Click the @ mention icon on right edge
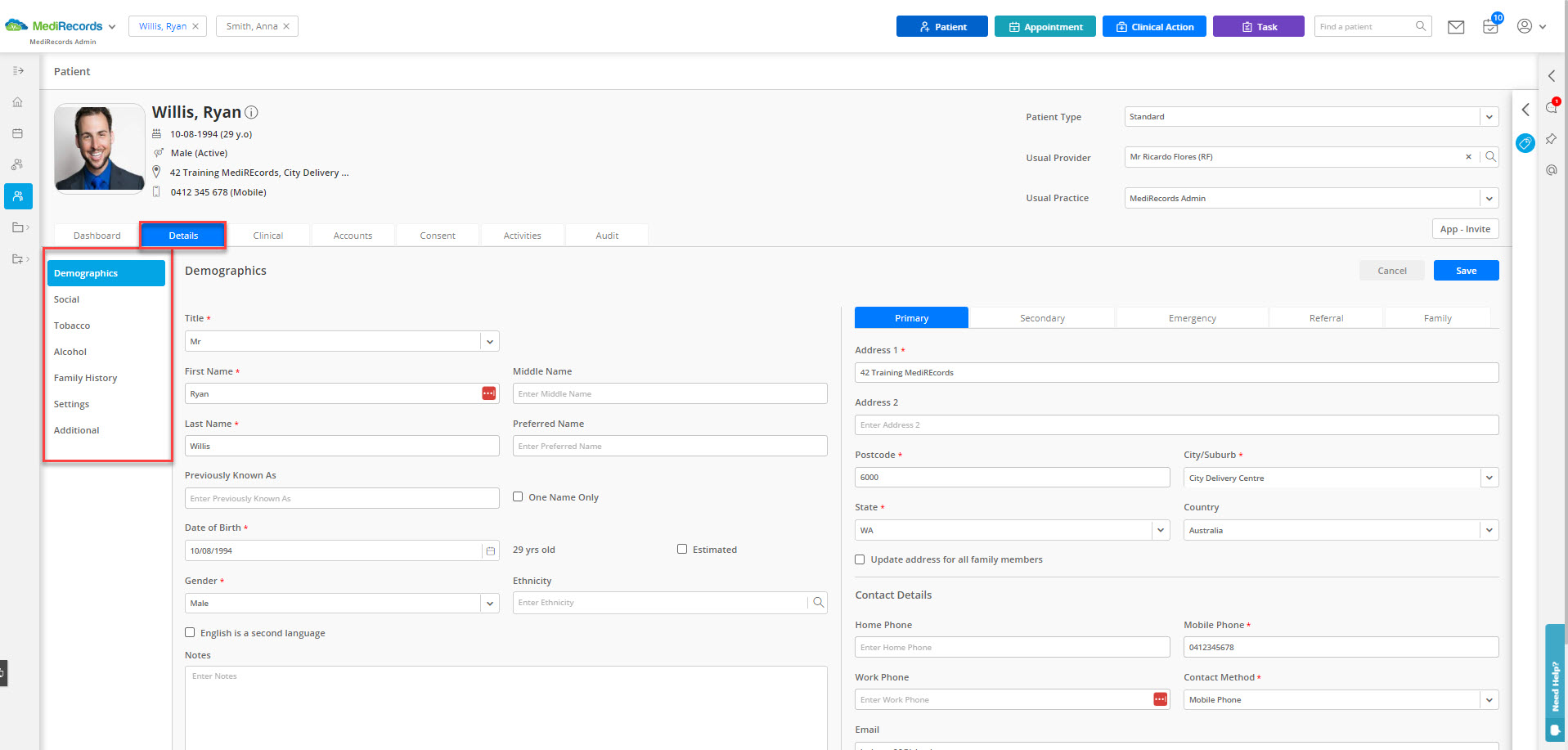Viewport: 1568px width, 750px height. [x=1551, y=169]
